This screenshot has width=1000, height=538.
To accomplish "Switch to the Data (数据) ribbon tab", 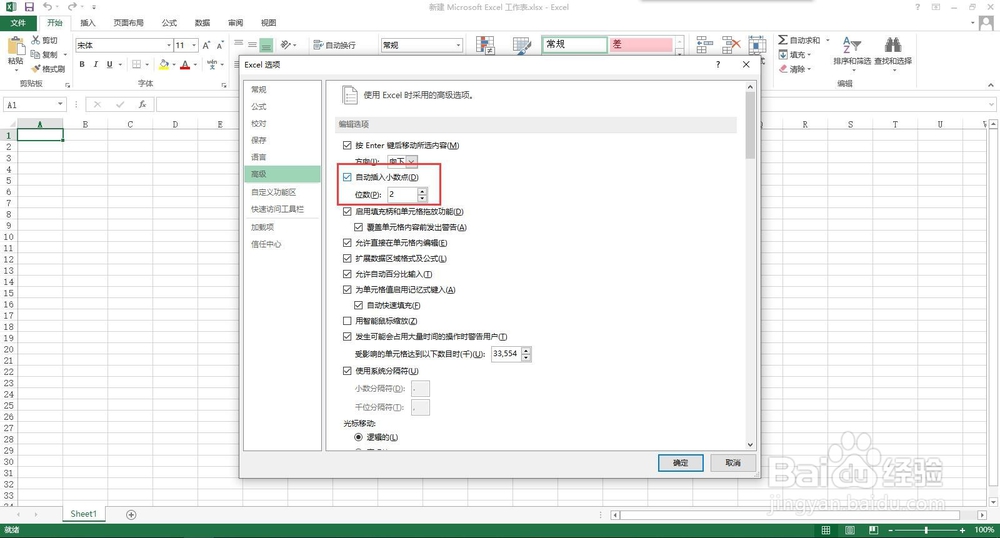I will pos(202,23).
